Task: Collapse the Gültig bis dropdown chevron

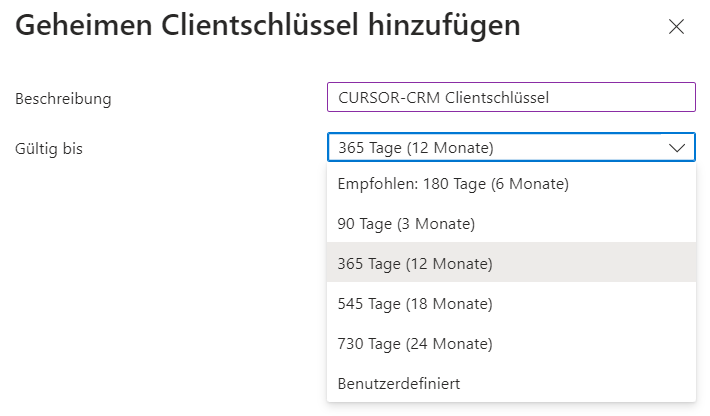Action: (677, 148)
